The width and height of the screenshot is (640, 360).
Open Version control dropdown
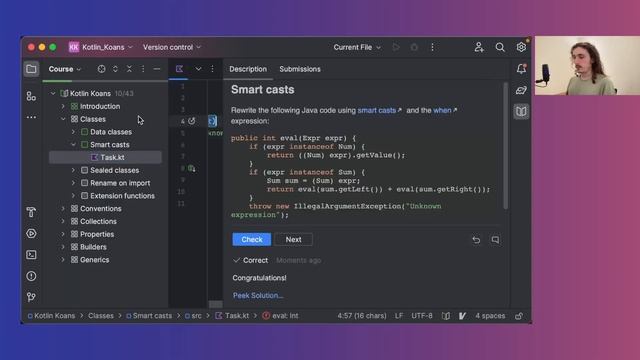point(172,47)
